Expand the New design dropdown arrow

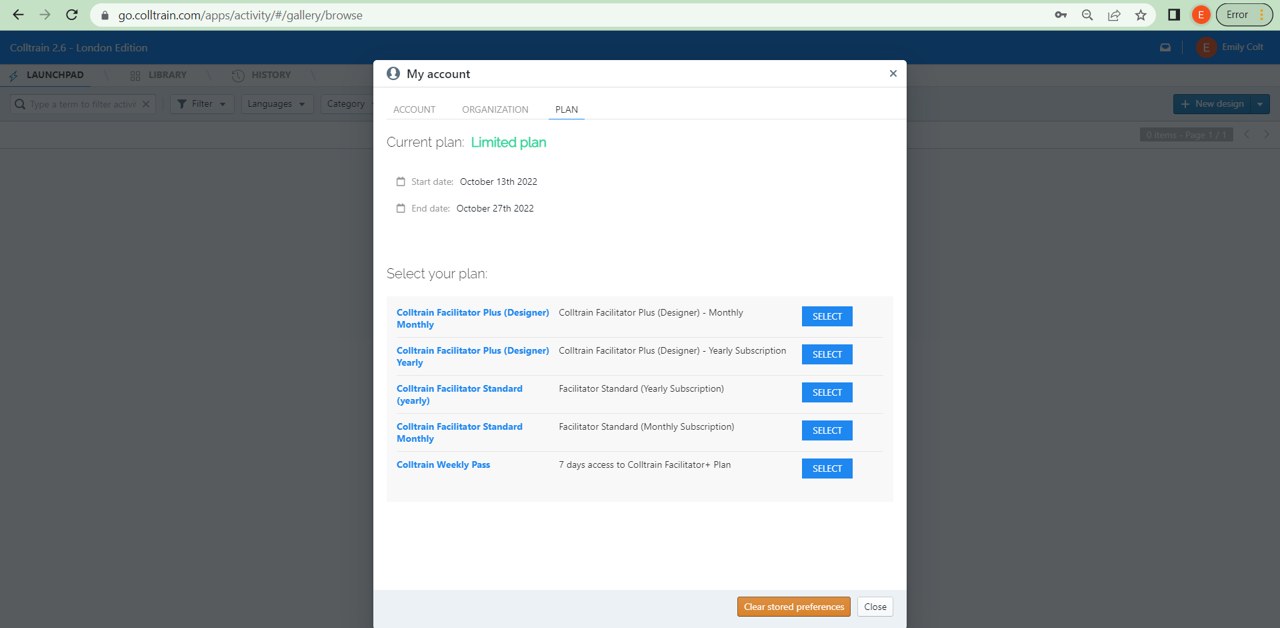[1260, 104]
